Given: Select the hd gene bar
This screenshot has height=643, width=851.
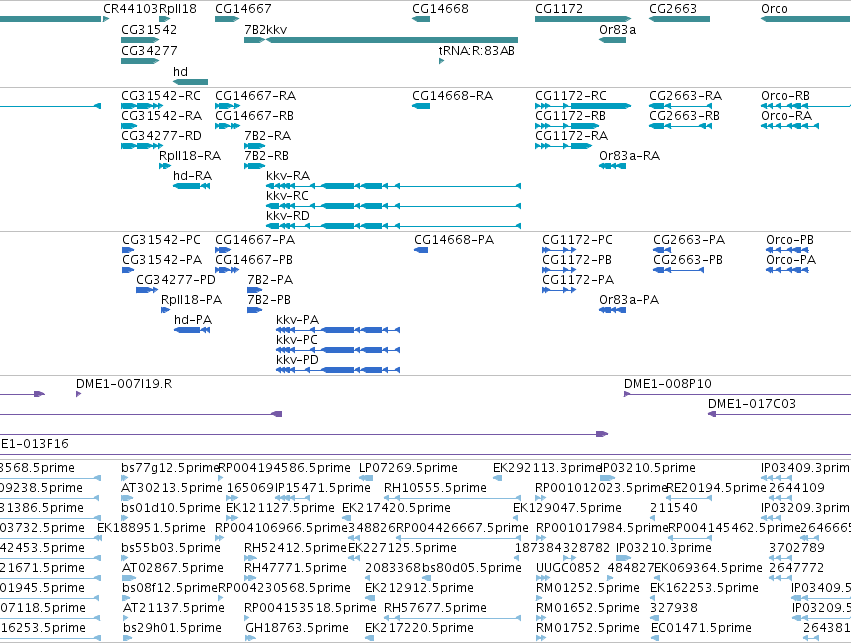Looking at the screenshot, I should tap(190, 82).
